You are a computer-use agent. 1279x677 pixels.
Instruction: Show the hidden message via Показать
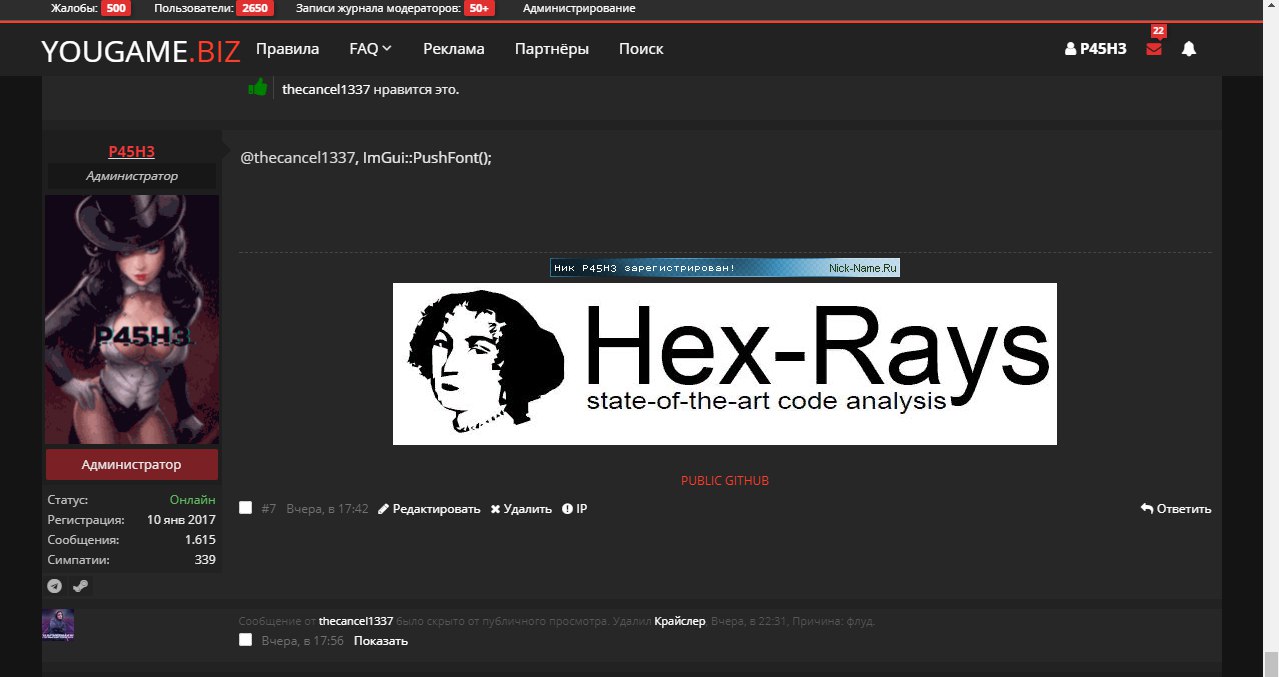[381, 641]
